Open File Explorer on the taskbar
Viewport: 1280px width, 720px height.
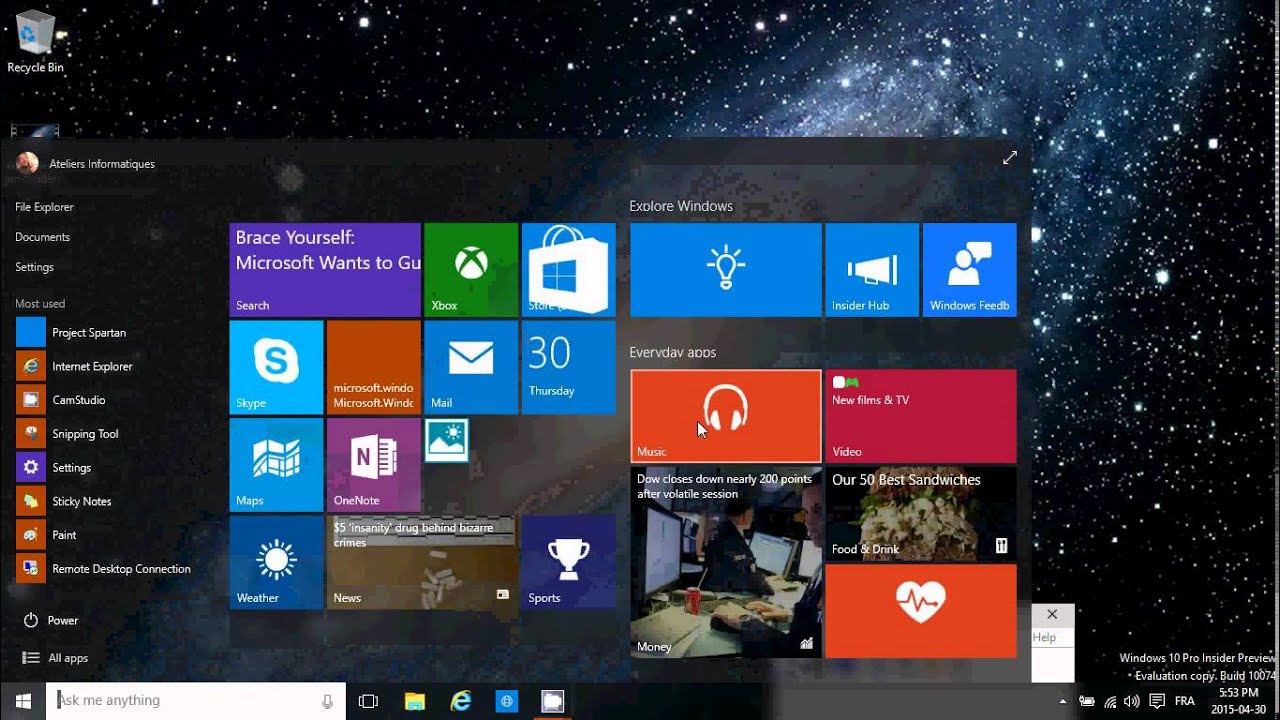click(x=414, y=701)
